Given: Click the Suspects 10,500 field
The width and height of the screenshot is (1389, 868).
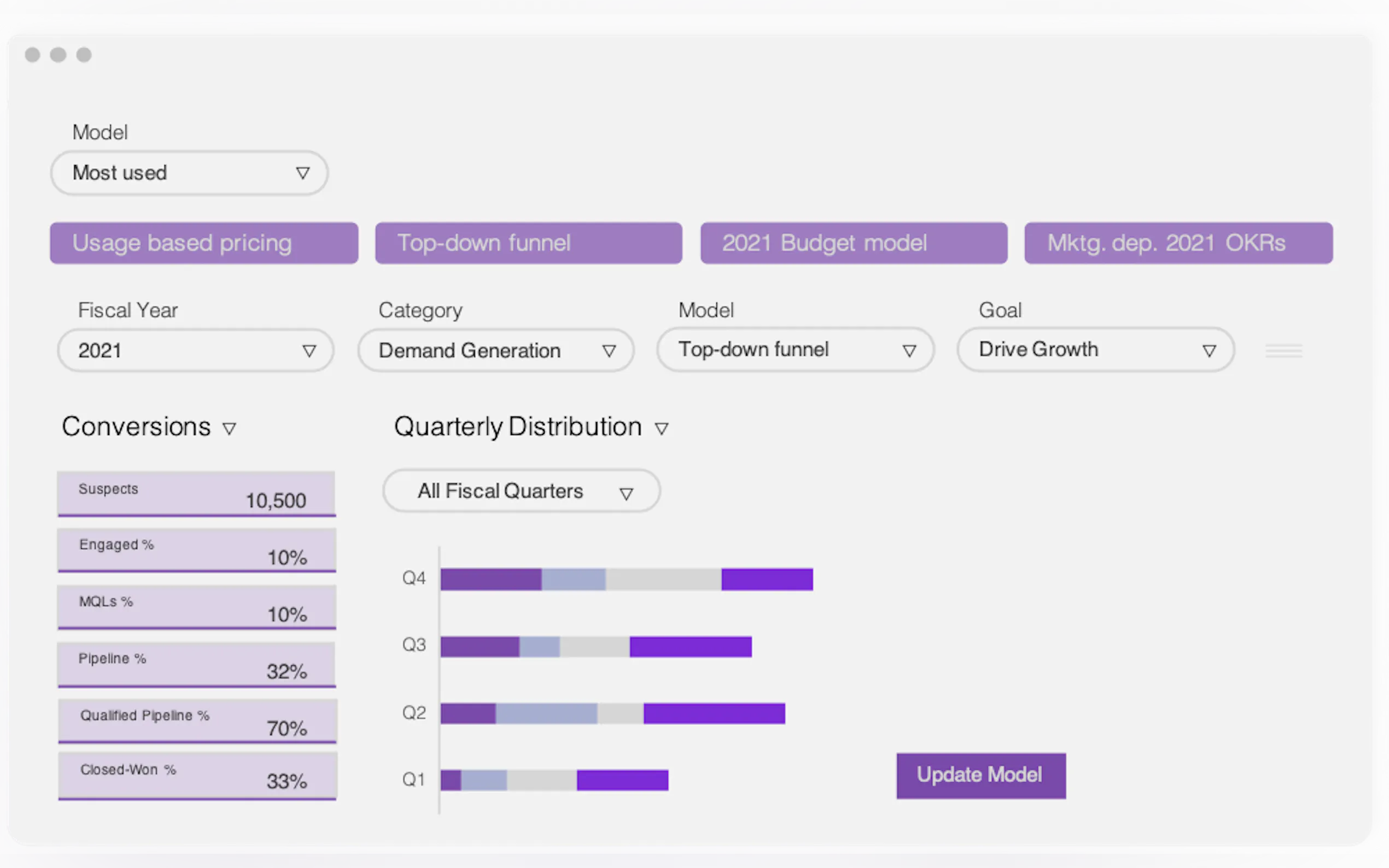Looking at the screenshot, I should click(196, 494).
